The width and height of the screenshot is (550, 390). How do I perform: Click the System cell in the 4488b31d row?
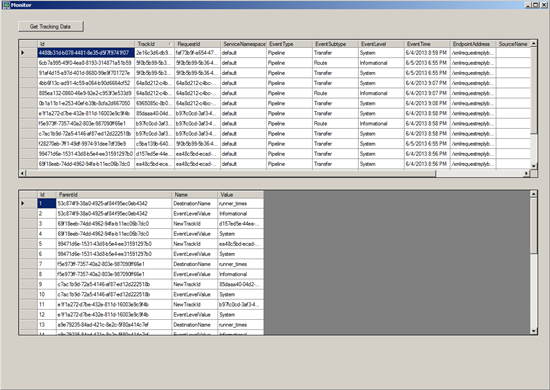point(381,53)
